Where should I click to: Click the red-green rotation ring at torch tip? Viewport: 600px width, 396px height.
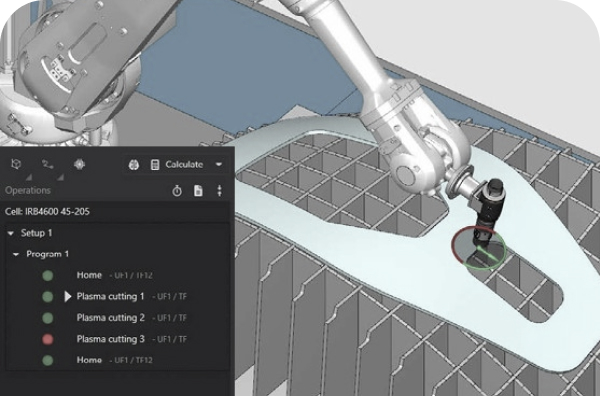pos(478,248)
